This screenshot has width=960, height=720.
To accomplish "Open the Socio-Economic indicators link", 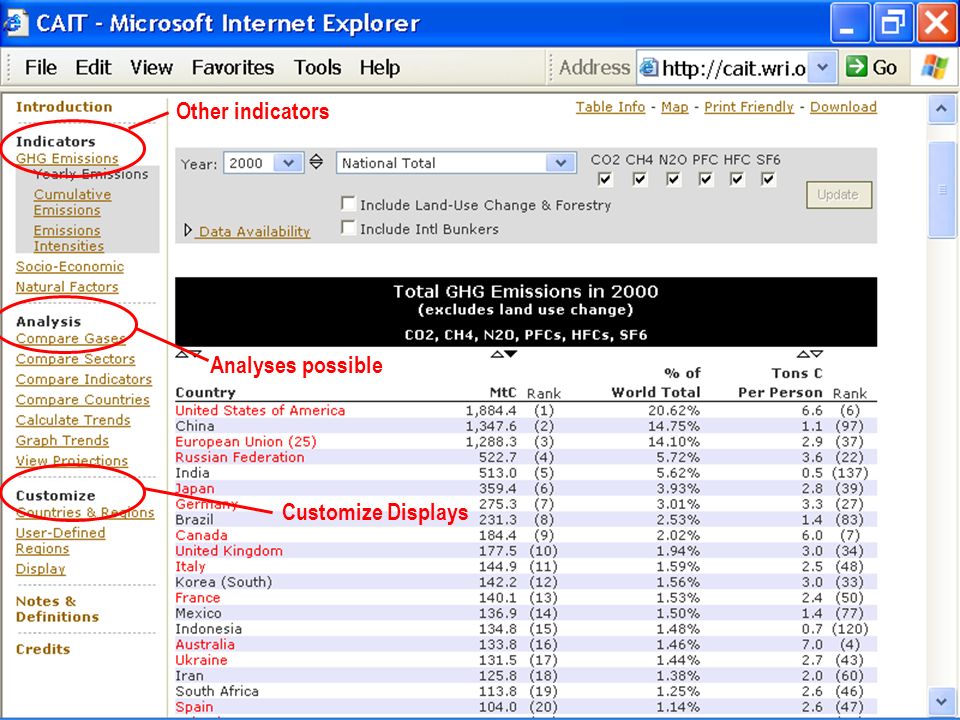I will coord(70,267).
